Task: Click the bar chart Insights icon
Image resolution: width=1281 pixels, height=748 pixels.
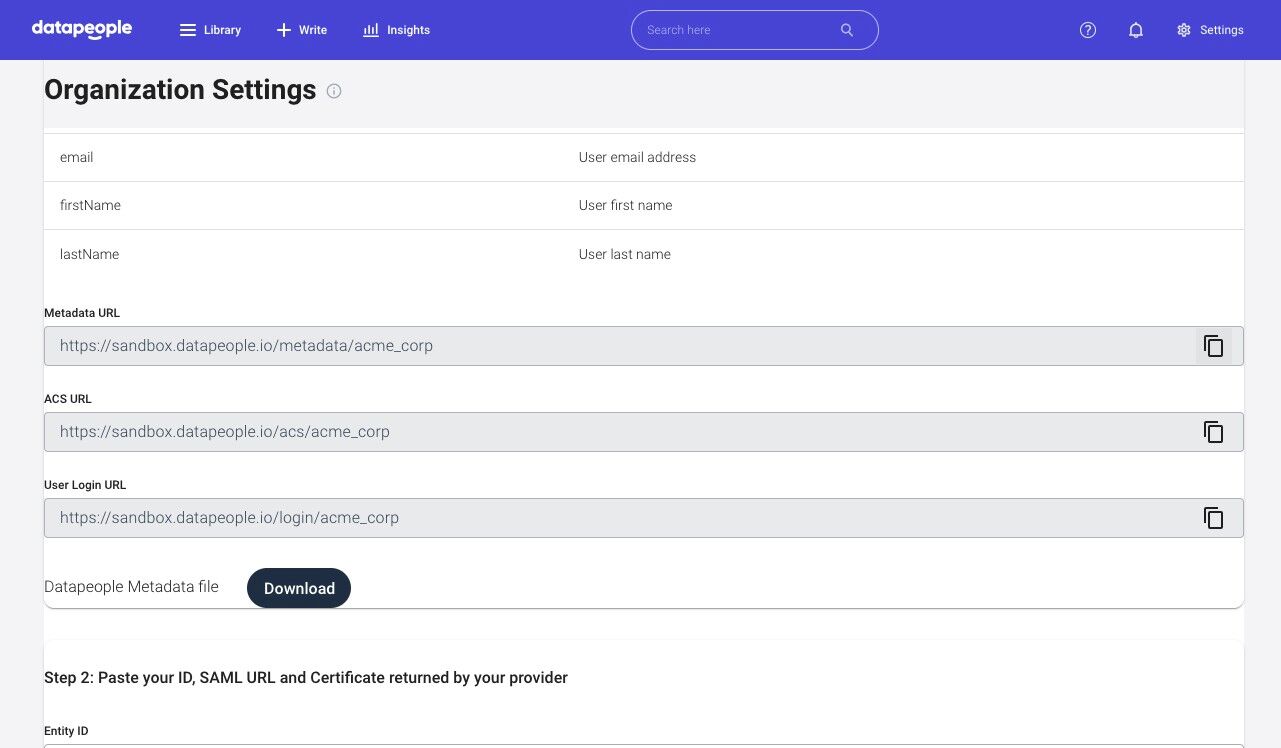Action: tap(371, 30)
